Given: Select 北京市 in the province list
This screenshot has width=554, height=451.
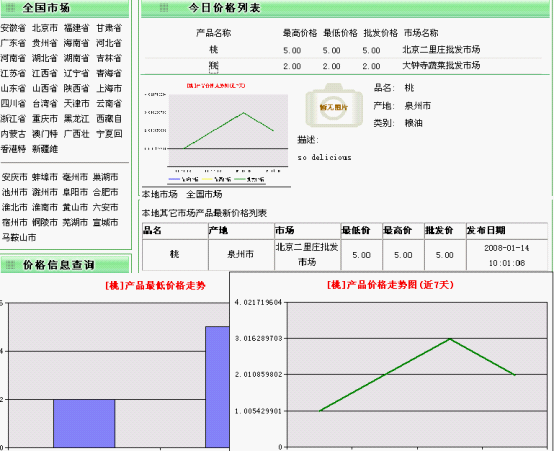Looking at the screenshot, I should tap(45, 28).
